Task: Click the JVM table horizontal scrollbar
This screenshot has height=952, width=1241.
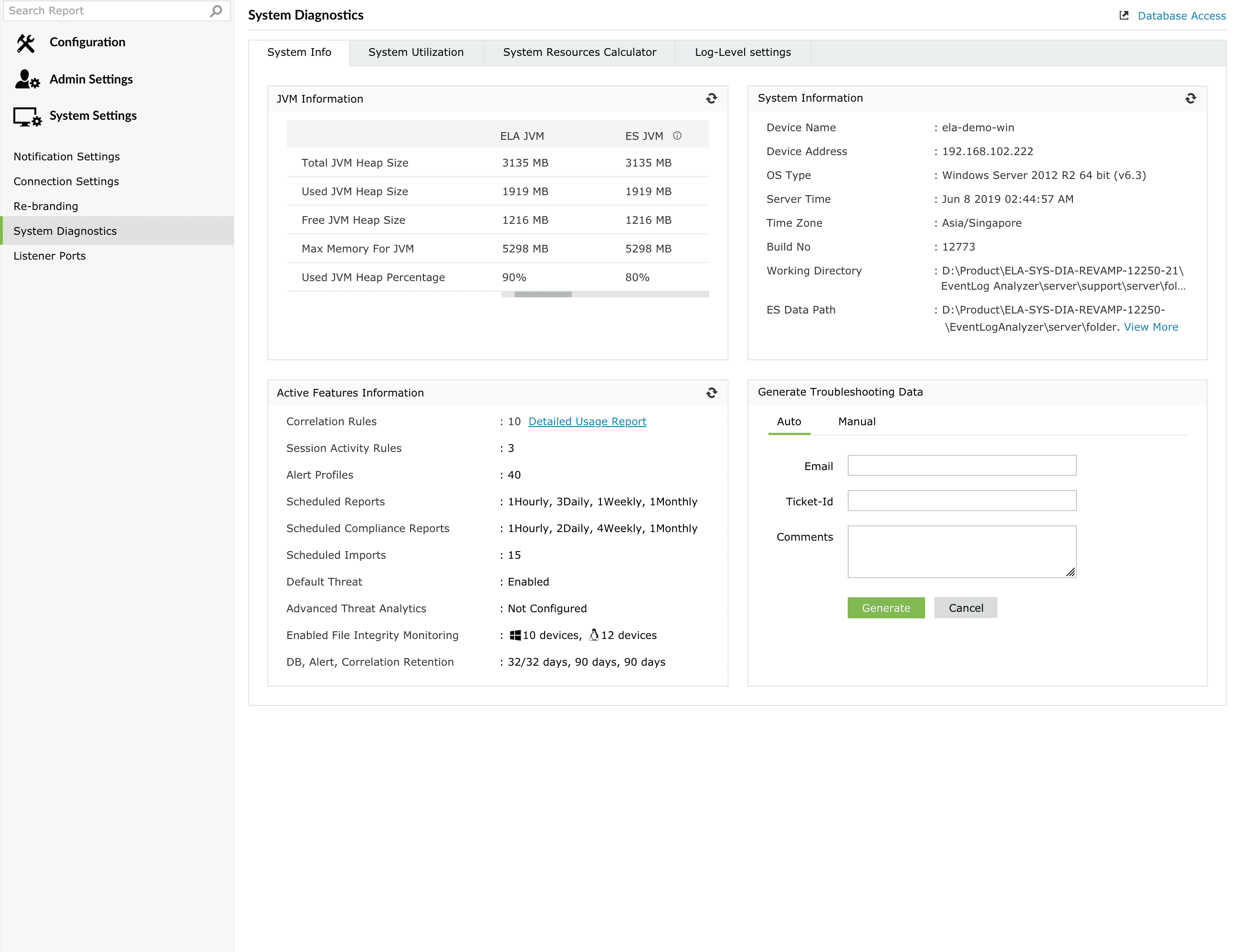Action: tap(542, 294)
